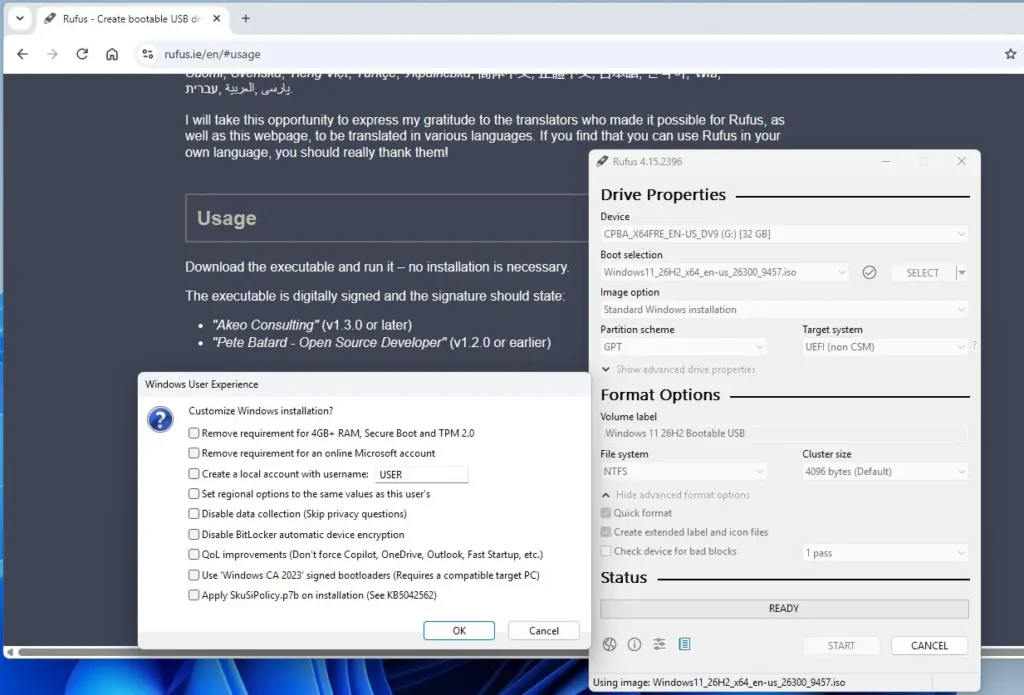Click the CANCEL button in Rufus
Viewport: 1024px width, 695px height.
coord(929,645)
